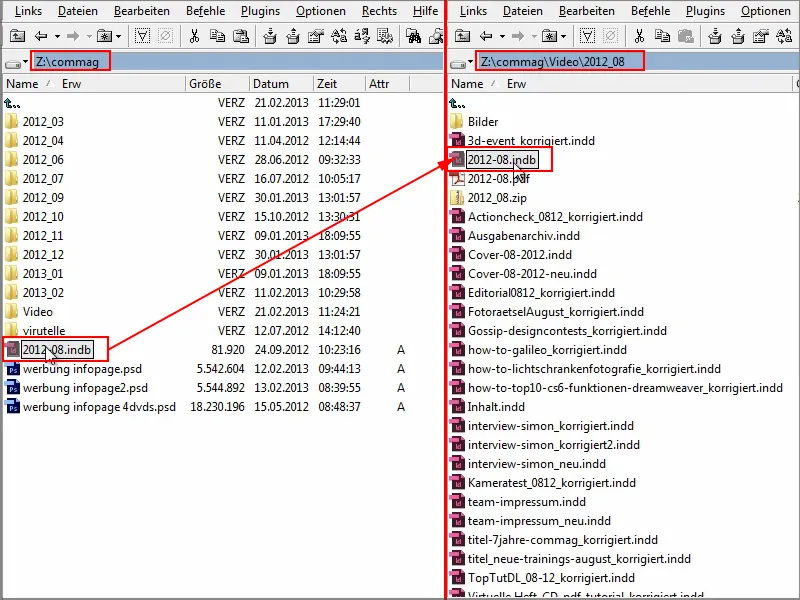Select Ausgabenarchiv.indd in right panel
This screenshot has height=600, width=800.
(x=523, y=236)
